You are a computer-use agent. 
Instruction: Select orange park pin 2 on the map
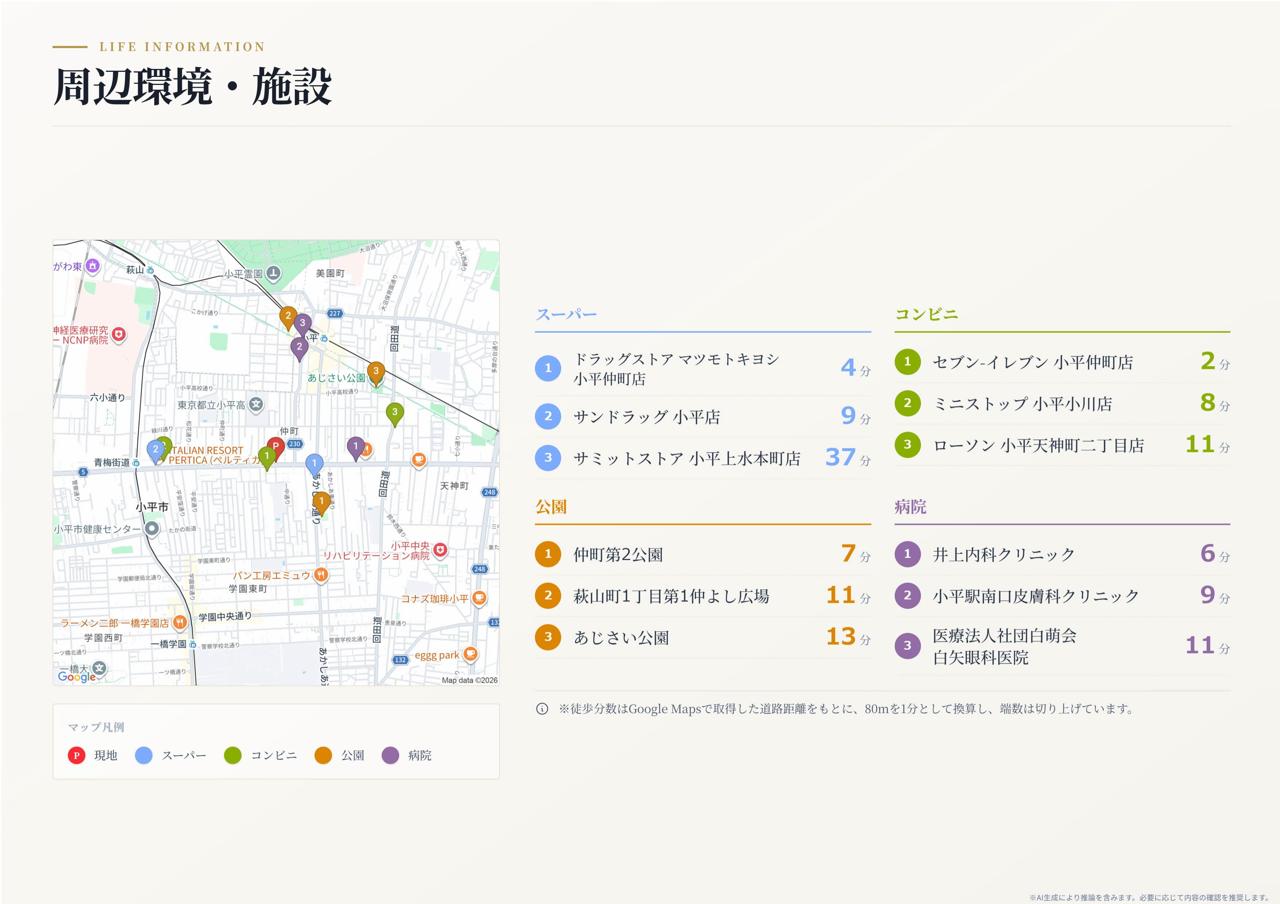(288, 318)
